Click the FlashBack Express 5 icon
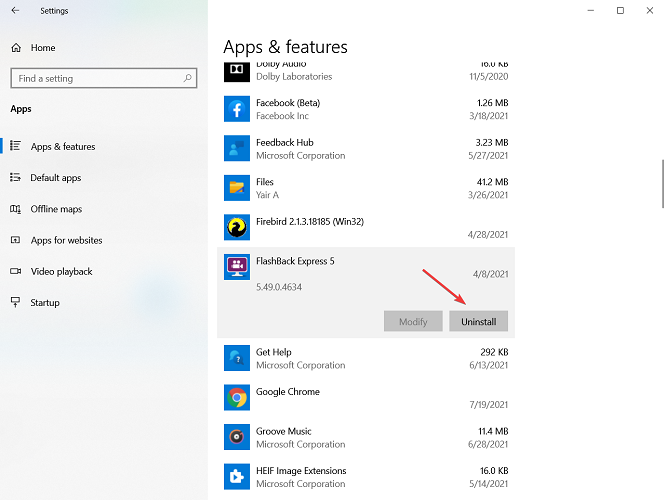 tap(237, 267)
